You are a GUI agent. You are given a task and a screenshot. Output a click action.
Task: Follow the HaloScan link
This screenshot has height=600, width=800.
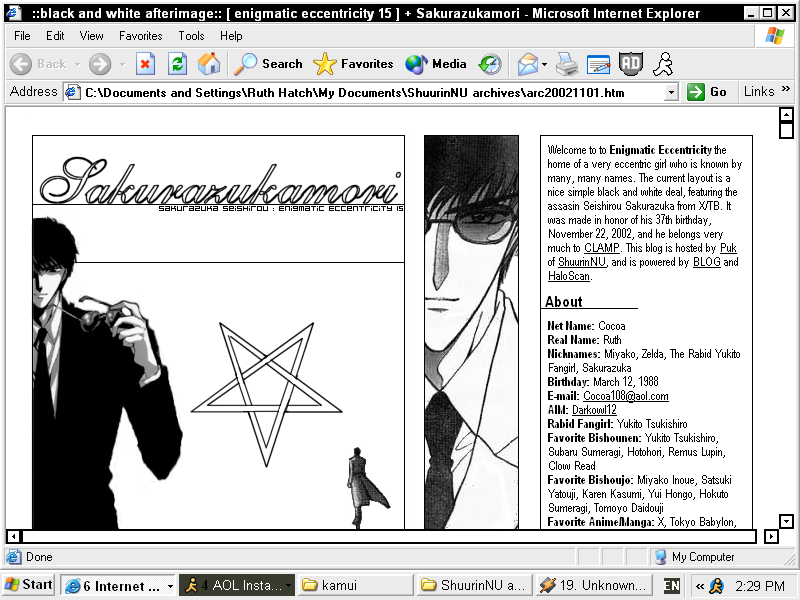569,276
